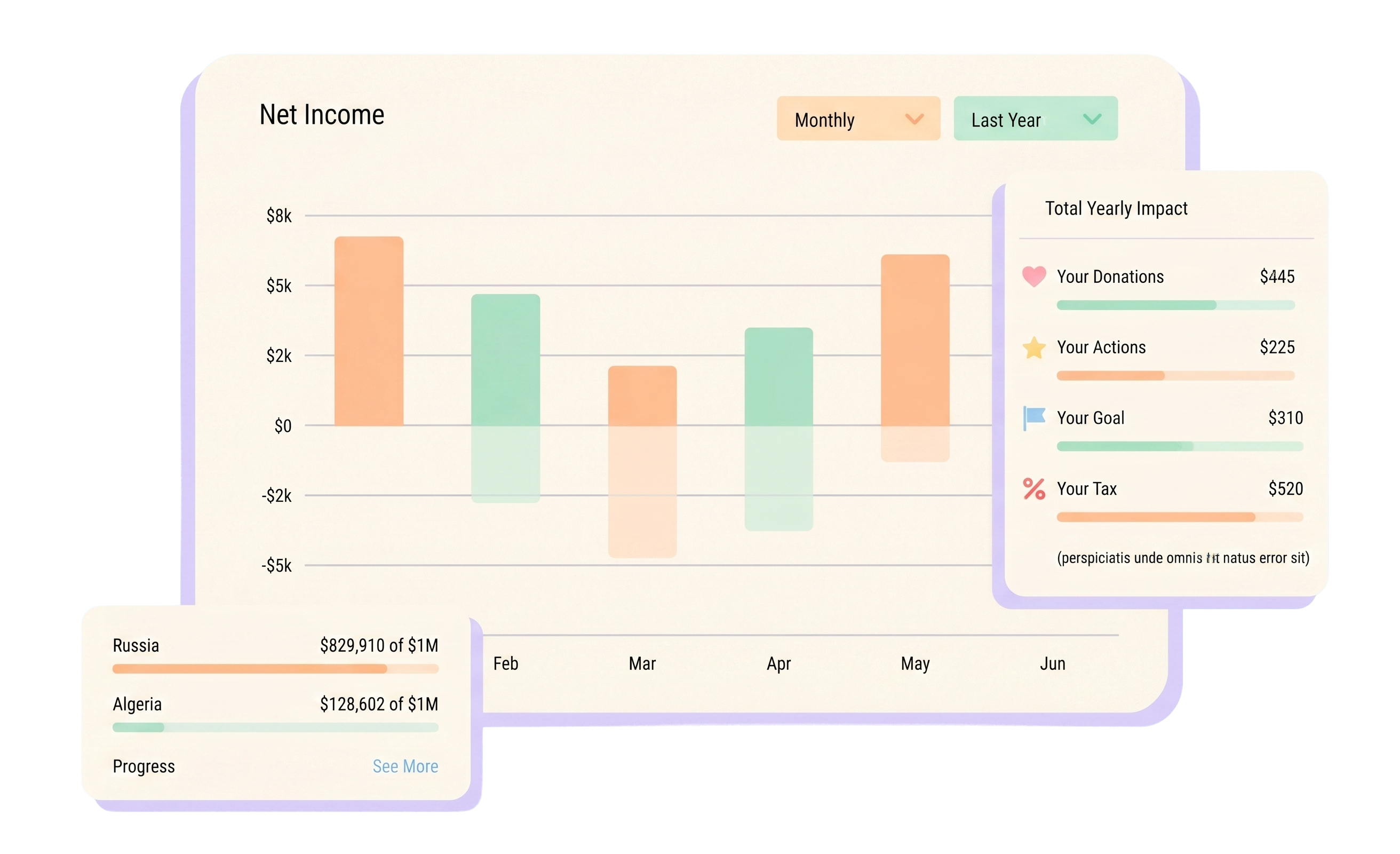Viewport: 1400px width, 854px height.
Task: Select the green Feb bar in chart
Action: [505, 360]
